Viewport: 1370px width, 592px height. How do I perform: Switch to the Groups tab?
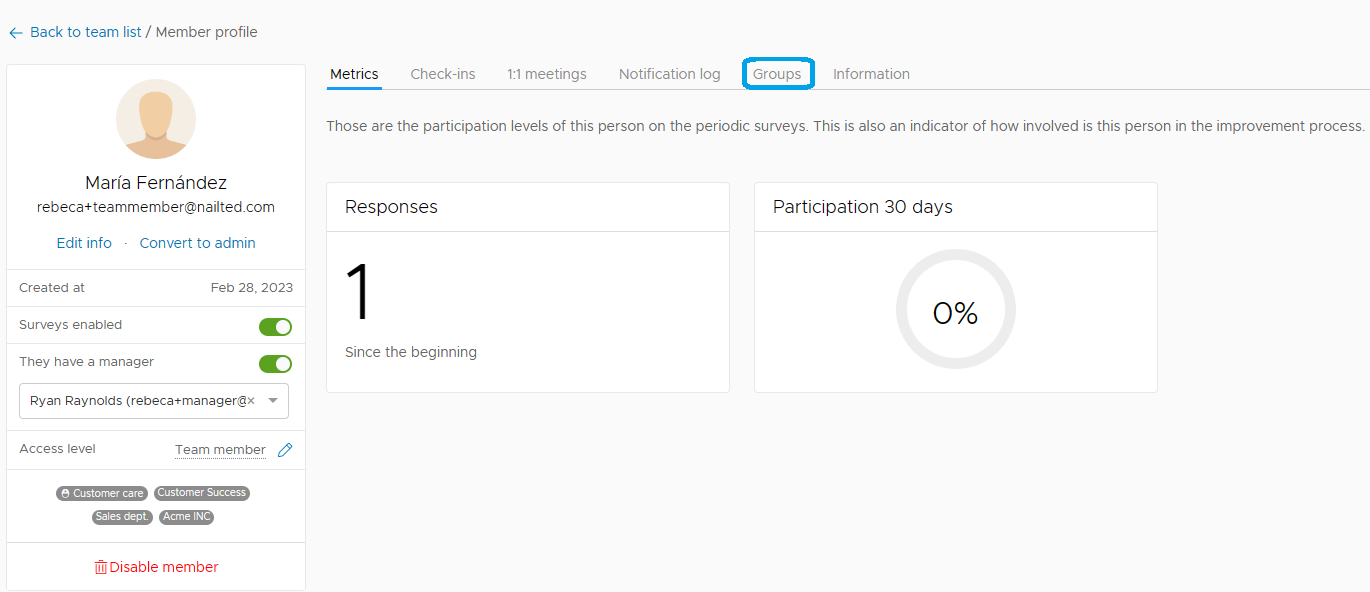click(777, 74)
